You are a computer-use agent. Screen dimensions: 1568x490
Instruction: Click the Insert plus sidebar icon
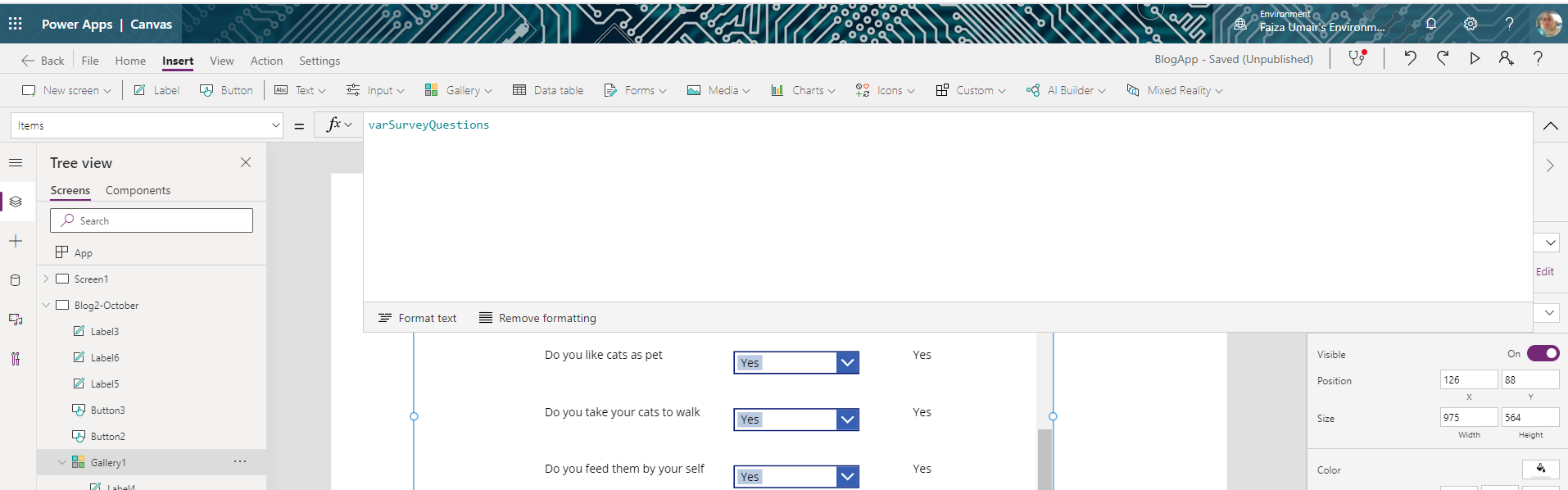click(16, 241)
